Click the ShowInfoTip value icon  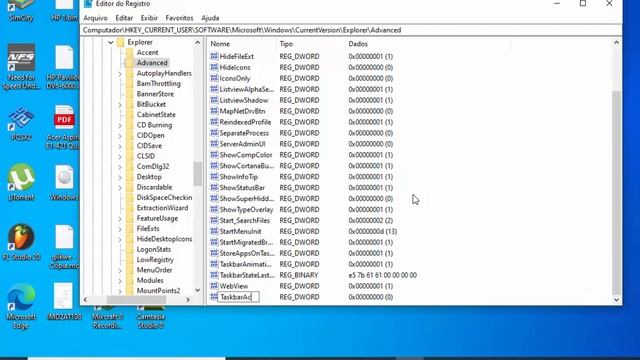214,177
